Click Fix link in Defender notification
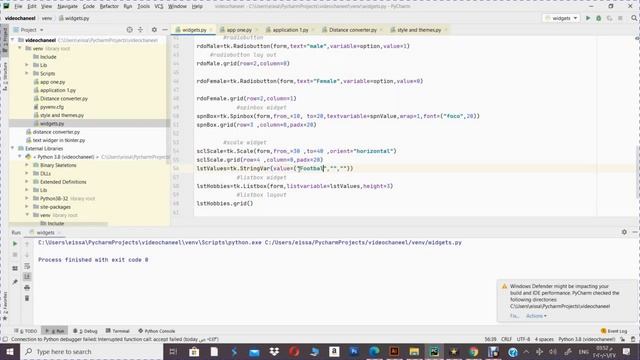Viewport: 640px width, 360px height. 514,316
